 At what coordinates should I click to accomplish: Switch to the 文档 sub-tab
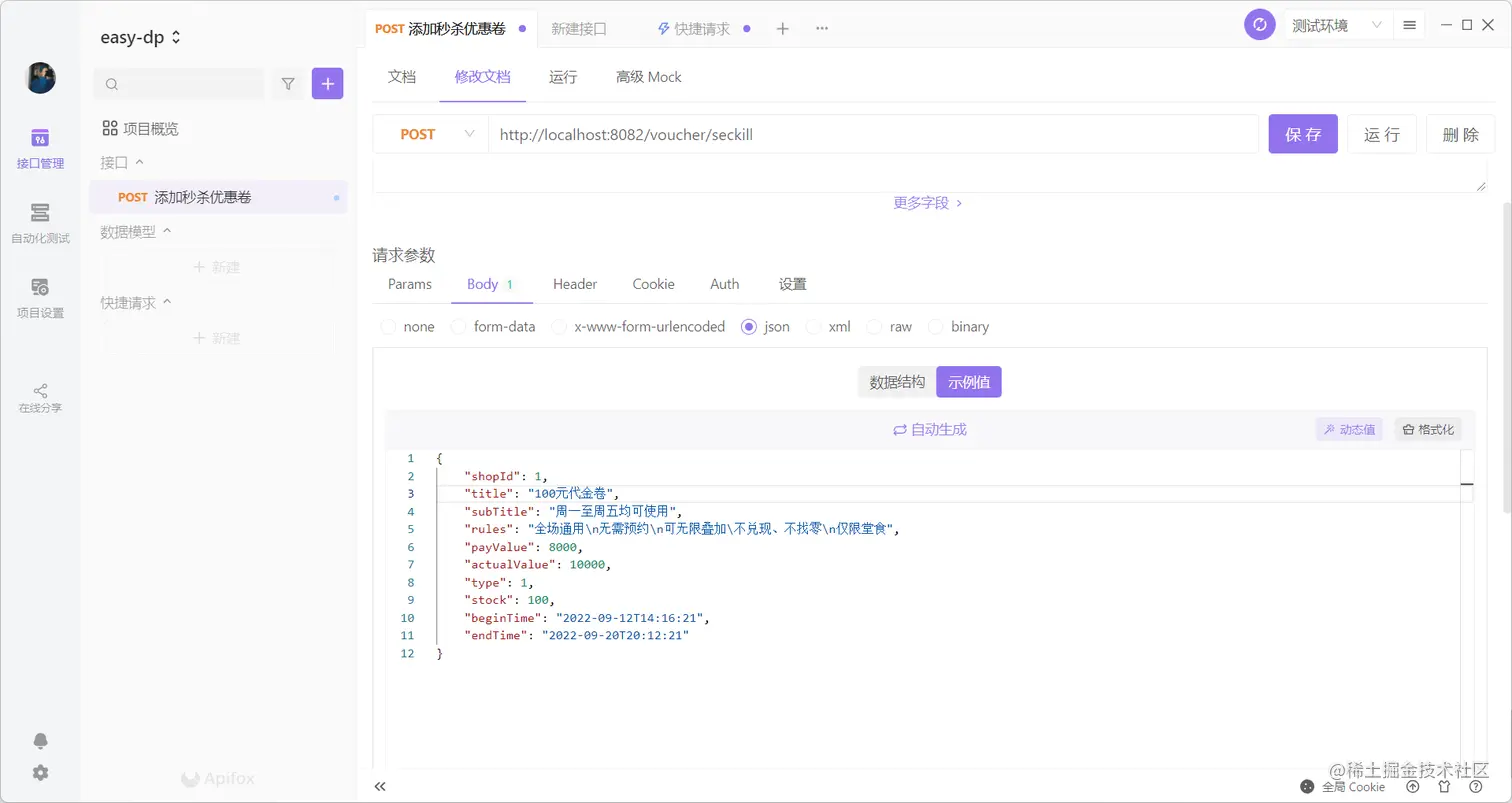[402, 77]
